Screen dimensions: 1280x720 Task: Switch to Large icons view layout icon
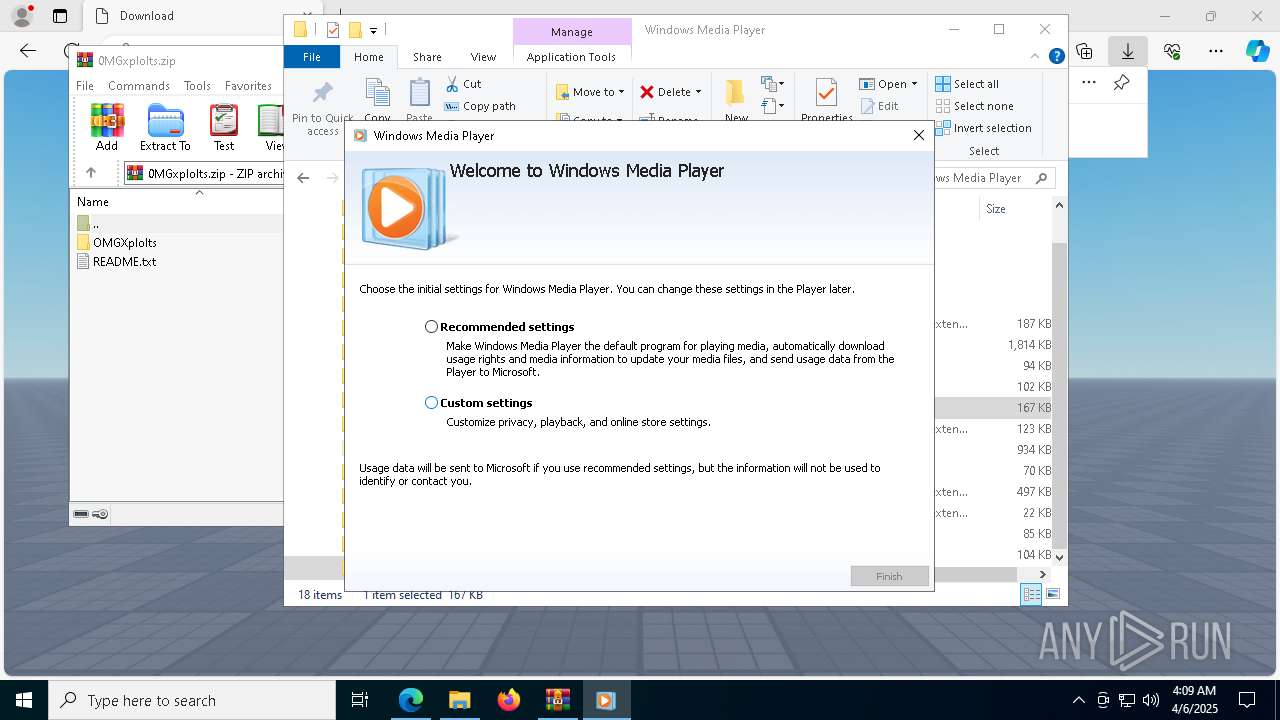1052,594
